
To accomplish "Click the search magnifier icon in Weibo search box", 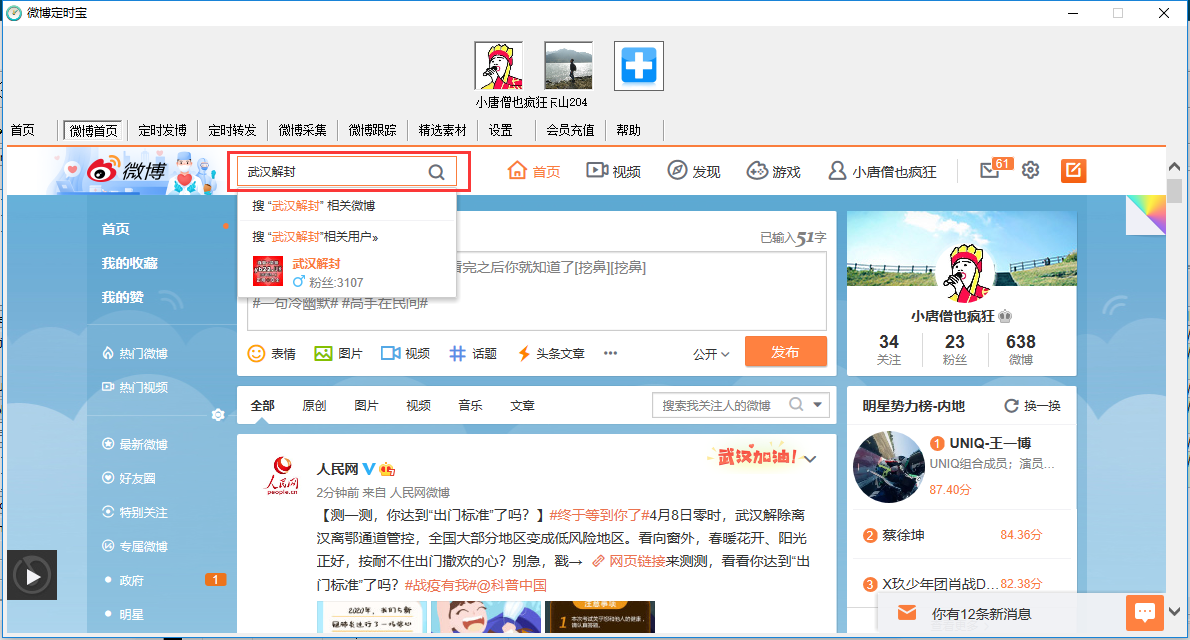I will (x=436, y=172).
